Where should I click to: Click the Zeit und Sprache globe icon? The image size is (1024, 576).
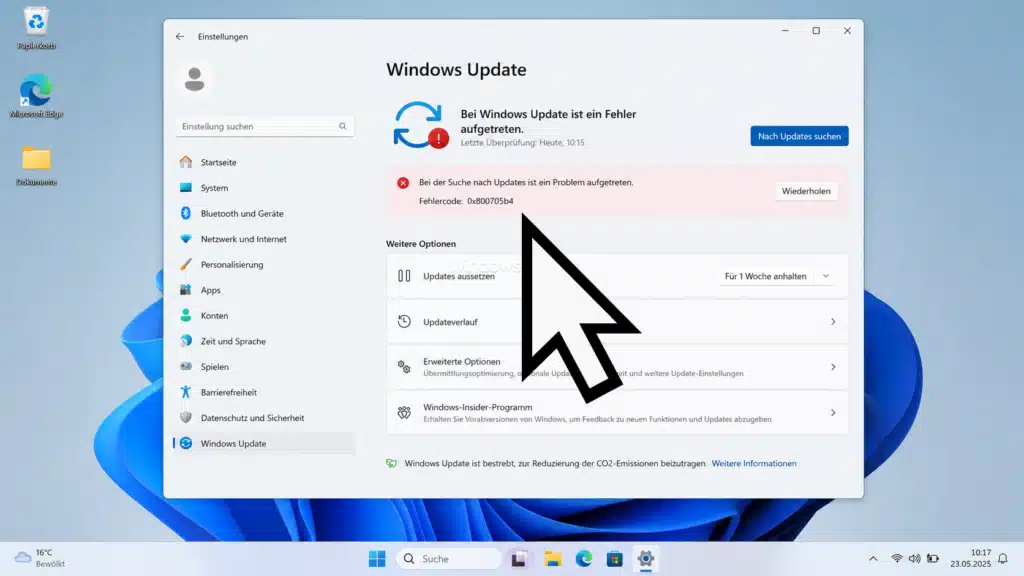[x=185, y=341]
